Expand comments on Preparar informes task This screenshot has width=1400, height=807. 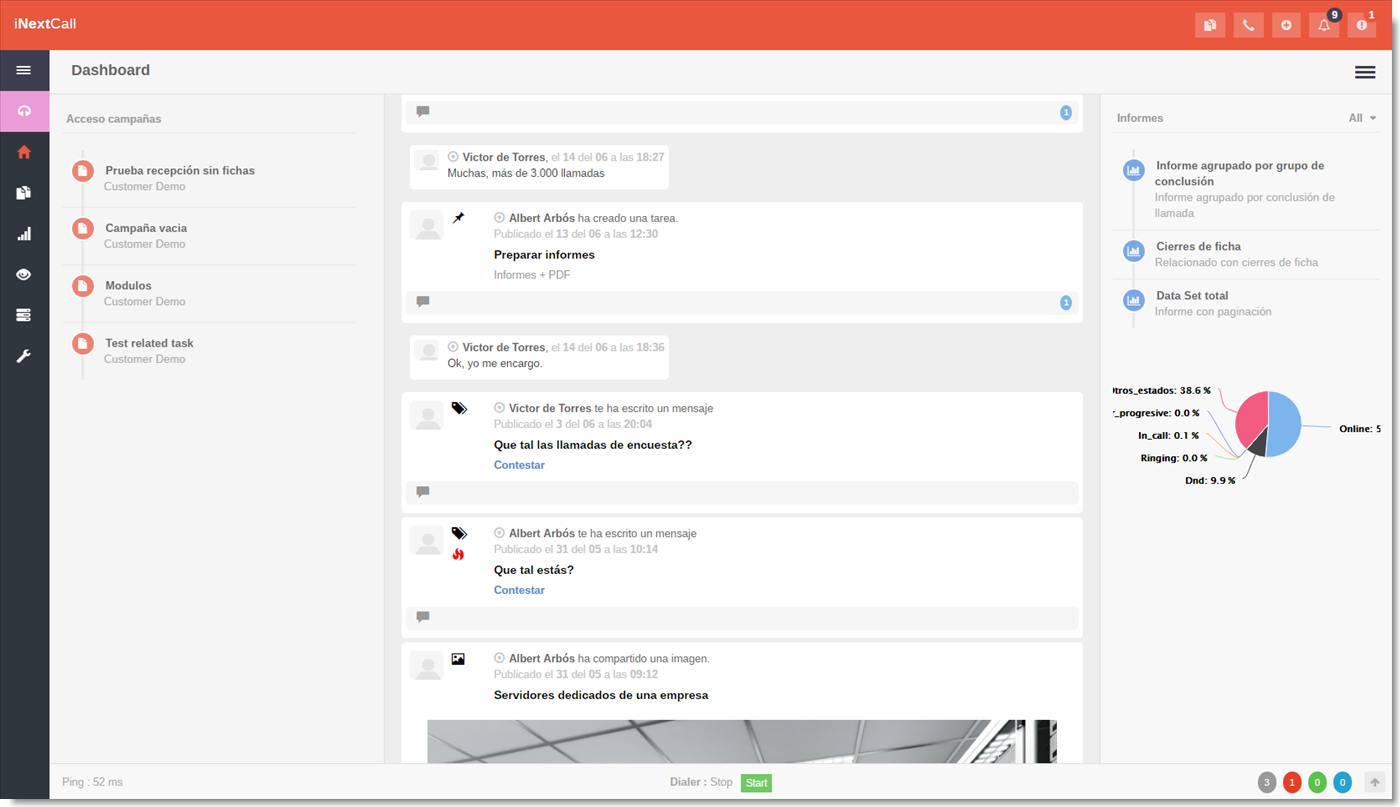[x=423, y=302]
